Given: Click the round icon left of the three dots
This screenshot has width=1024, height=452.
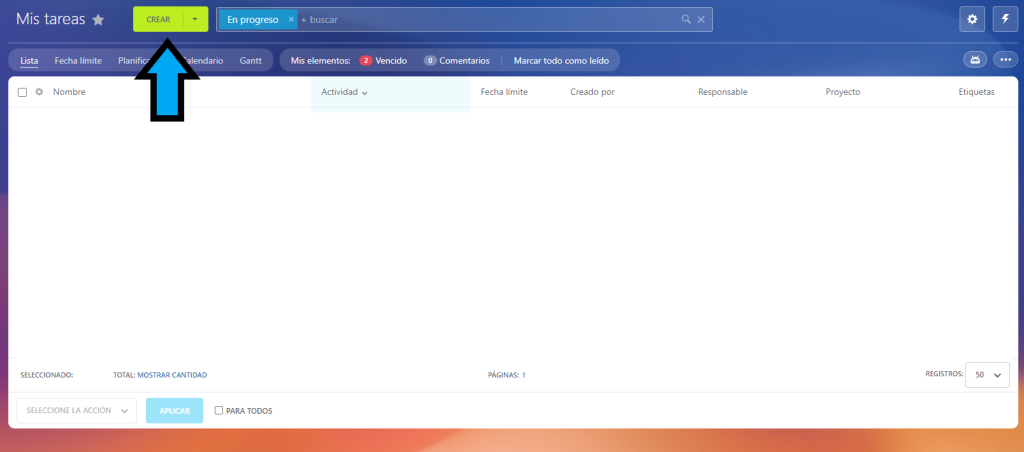Looking at the screenshot, I should coord(975,60).
